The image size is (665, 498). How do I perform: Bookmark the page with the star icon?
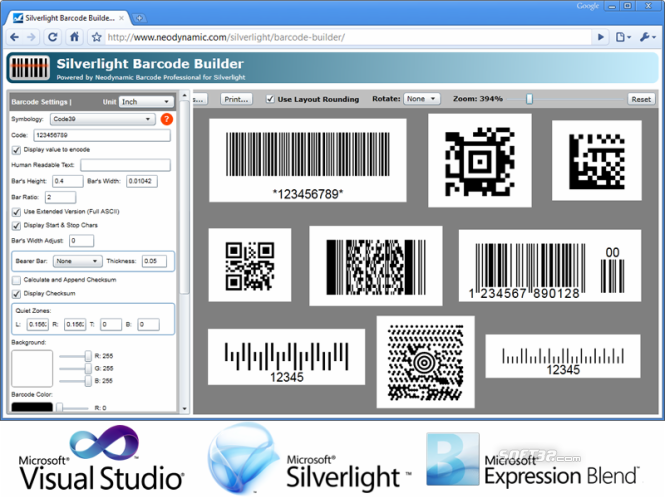pyautogui.click(x=97, y=37)
